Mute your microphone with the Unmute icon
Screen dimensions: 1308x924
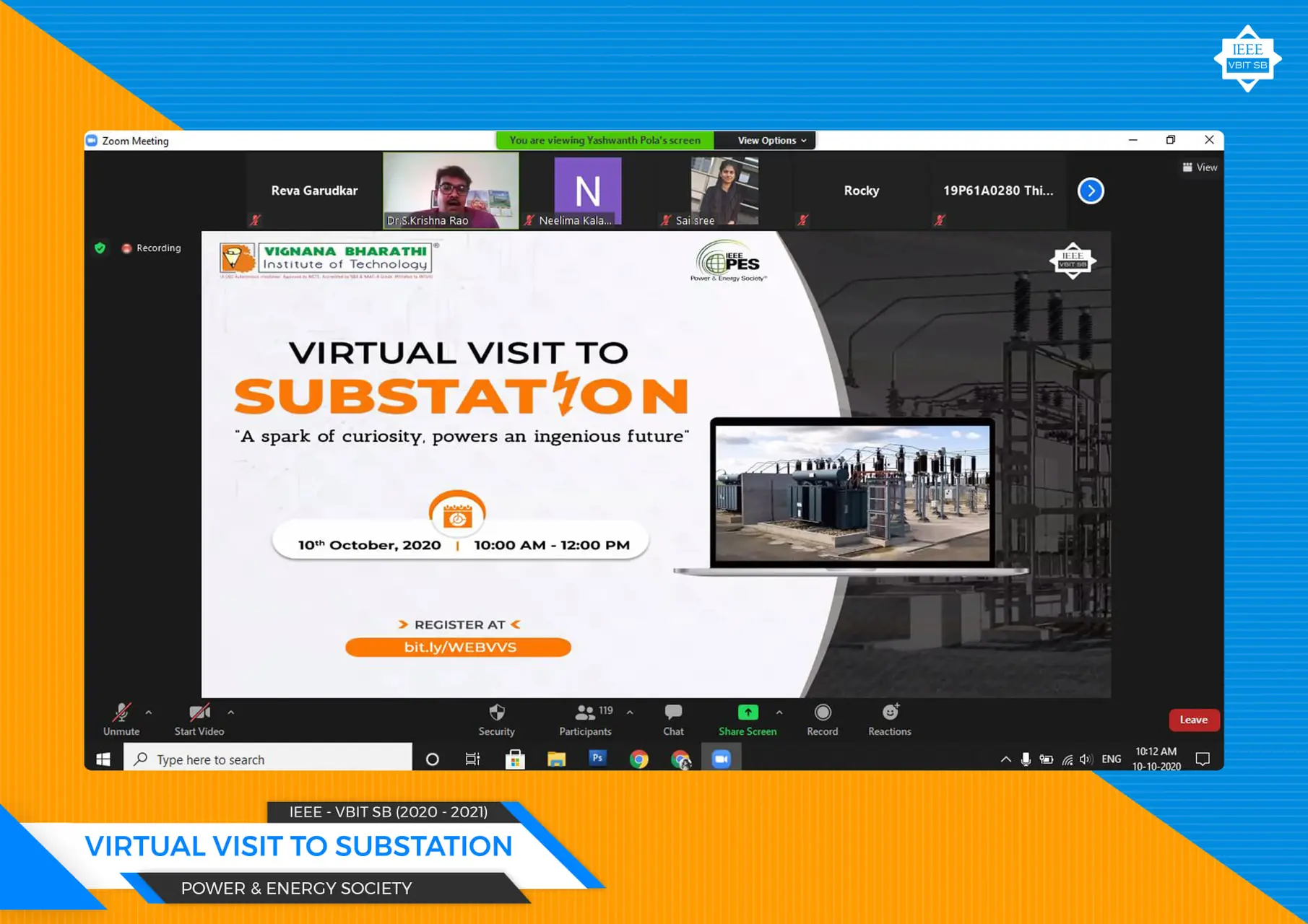pyautogui.click(x=121, y=712)
